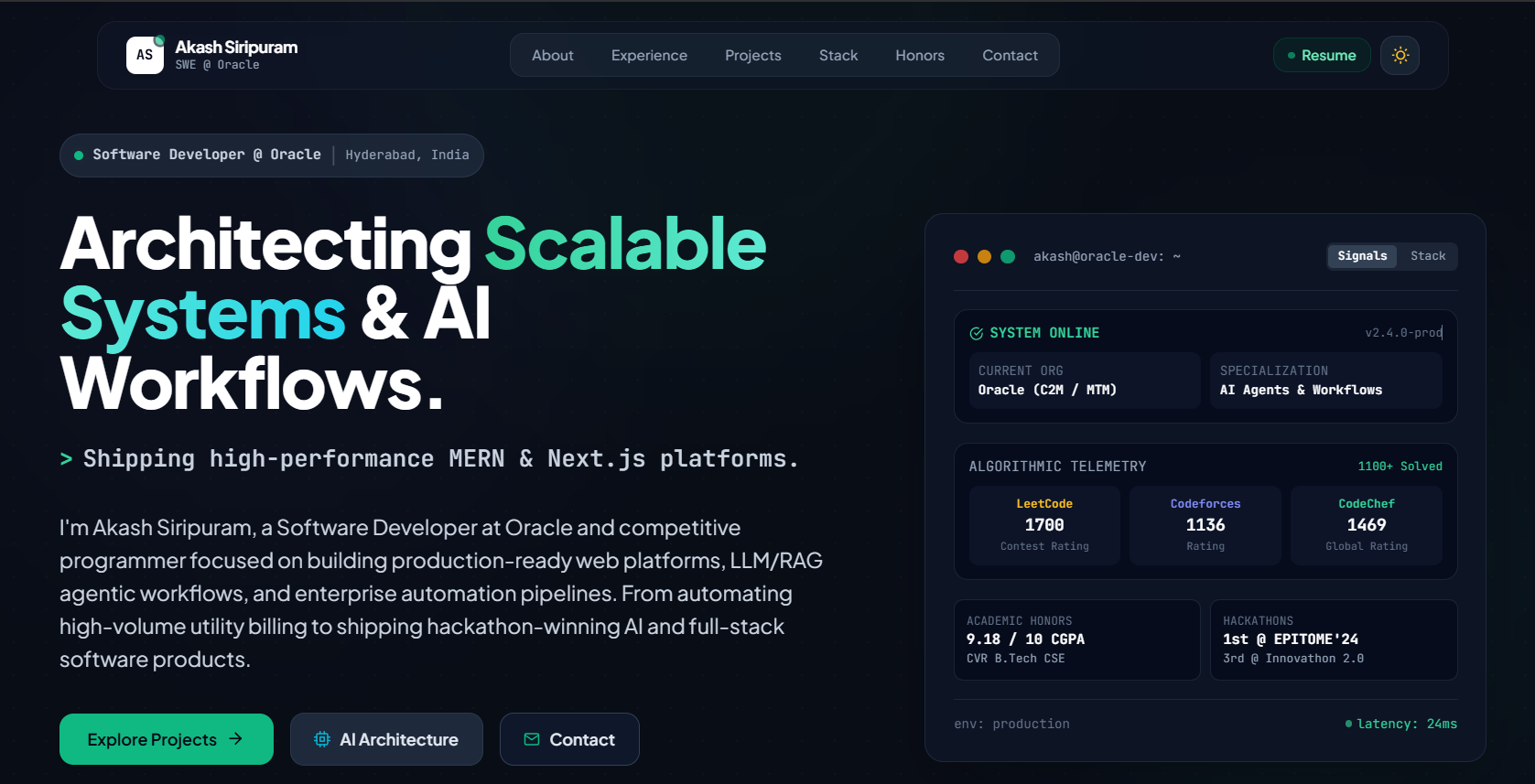Navigate to Stack in the navbar

[x=838, y=56]
